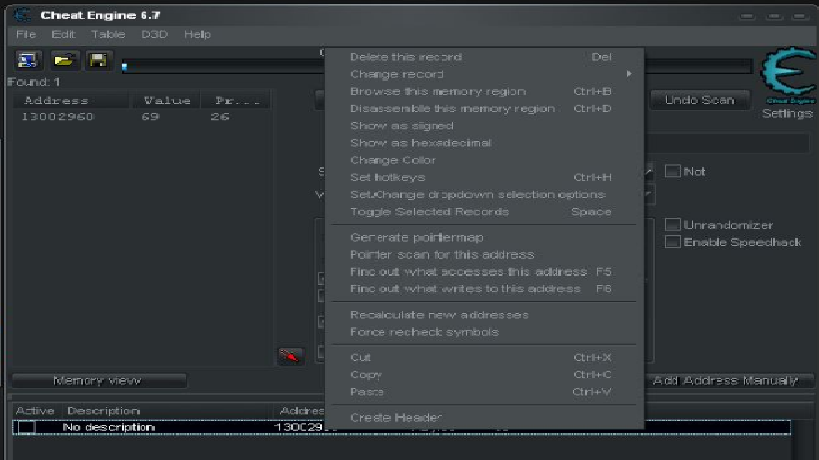Screen dimensions: 819x460
Task: Select Find out what writes to this address
Action: pos(465,288)
